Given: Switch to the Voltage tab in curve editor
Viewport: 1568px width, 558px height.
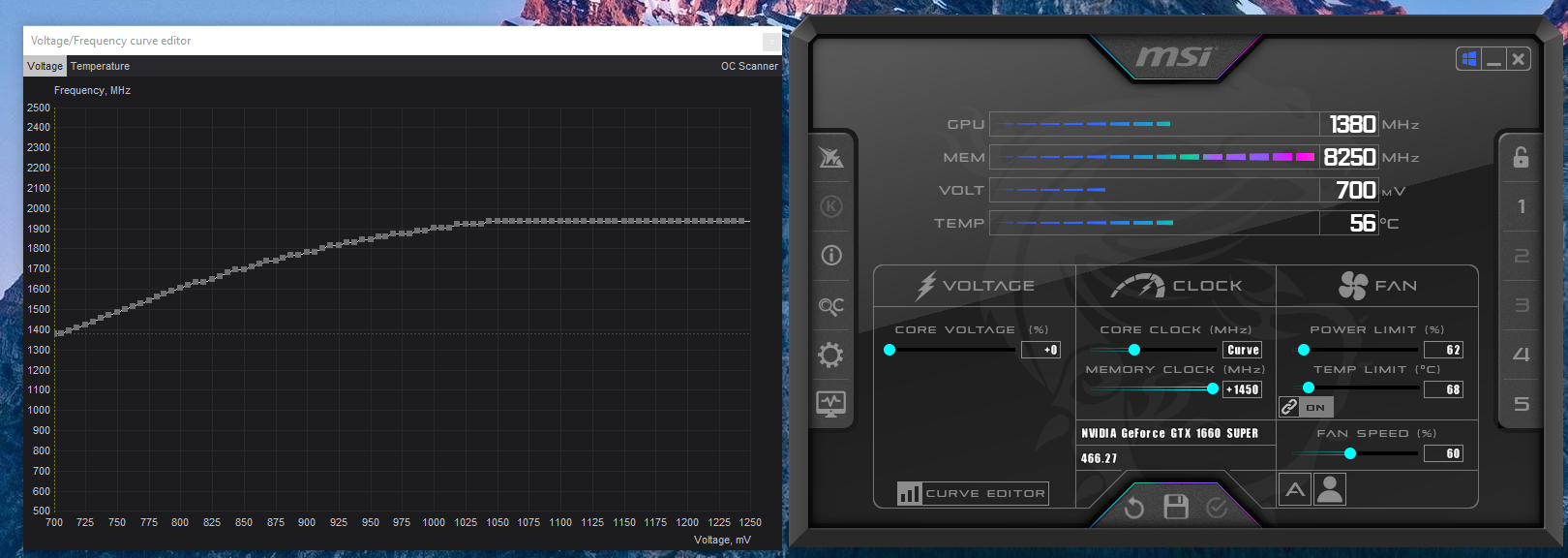Looking at the screenshot, I should [45, 66].
